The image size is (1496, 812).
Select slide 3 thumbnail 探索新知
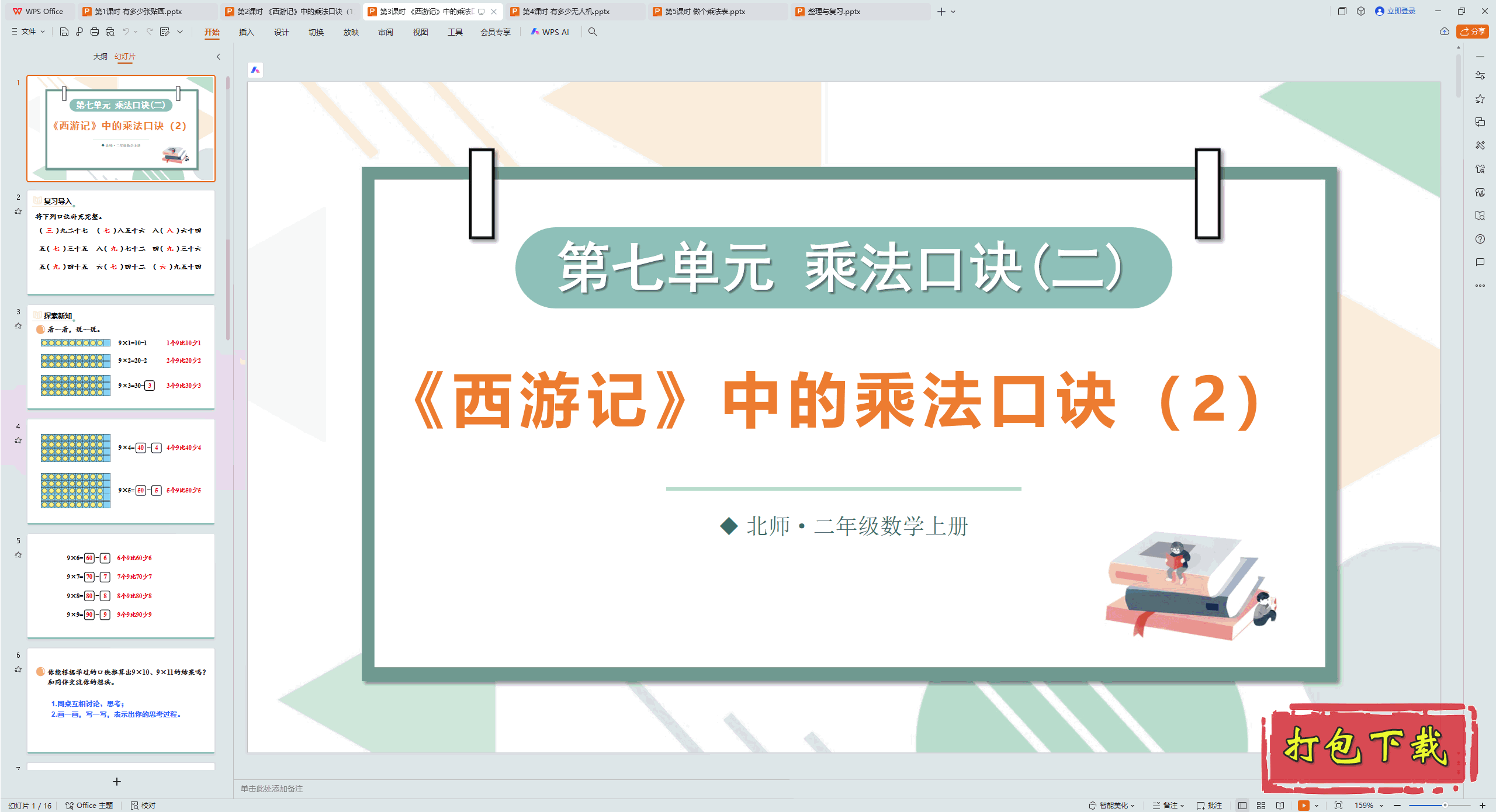pos(121,356)
